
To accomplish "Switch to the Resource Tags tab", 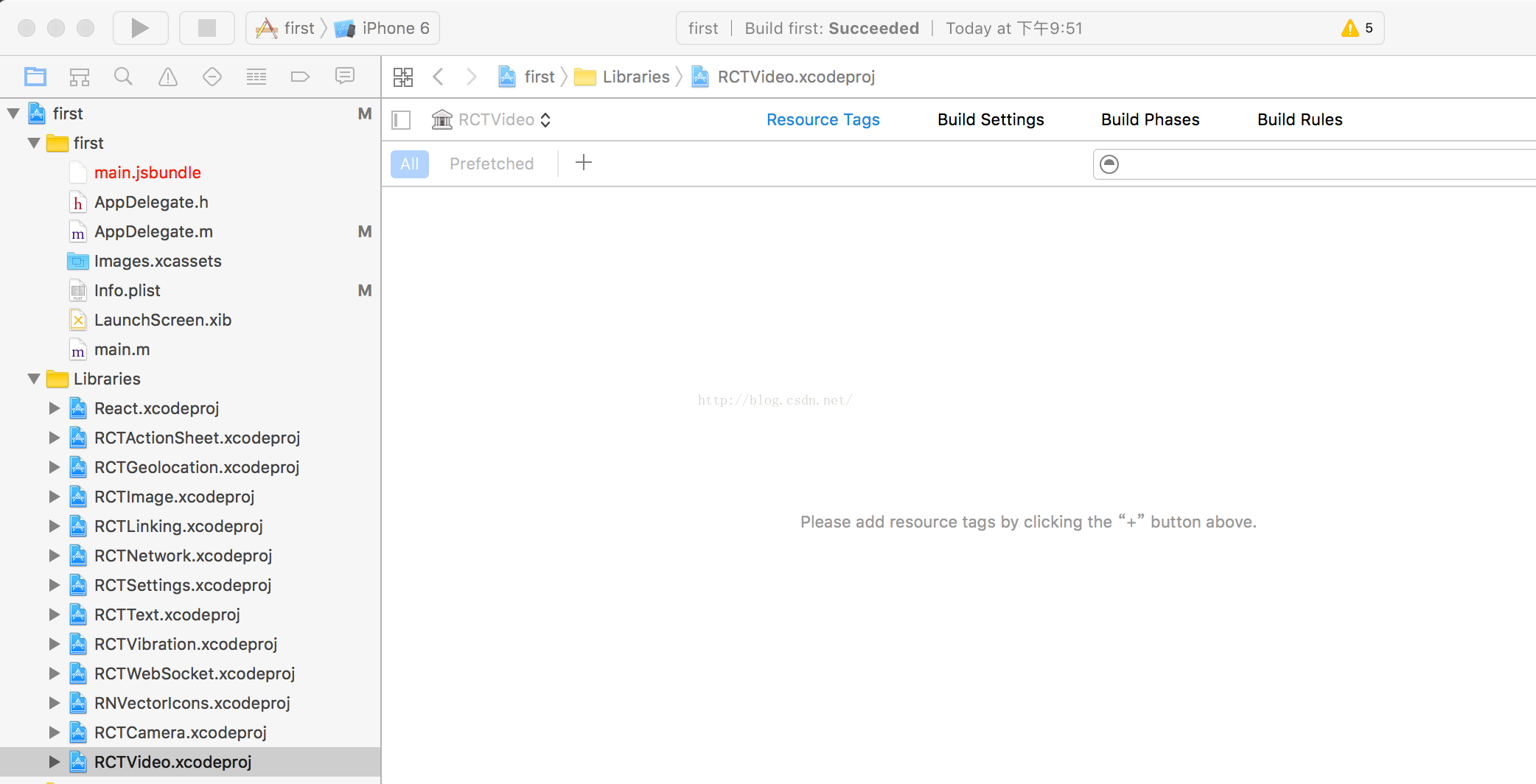I will (x=823, y=119).
